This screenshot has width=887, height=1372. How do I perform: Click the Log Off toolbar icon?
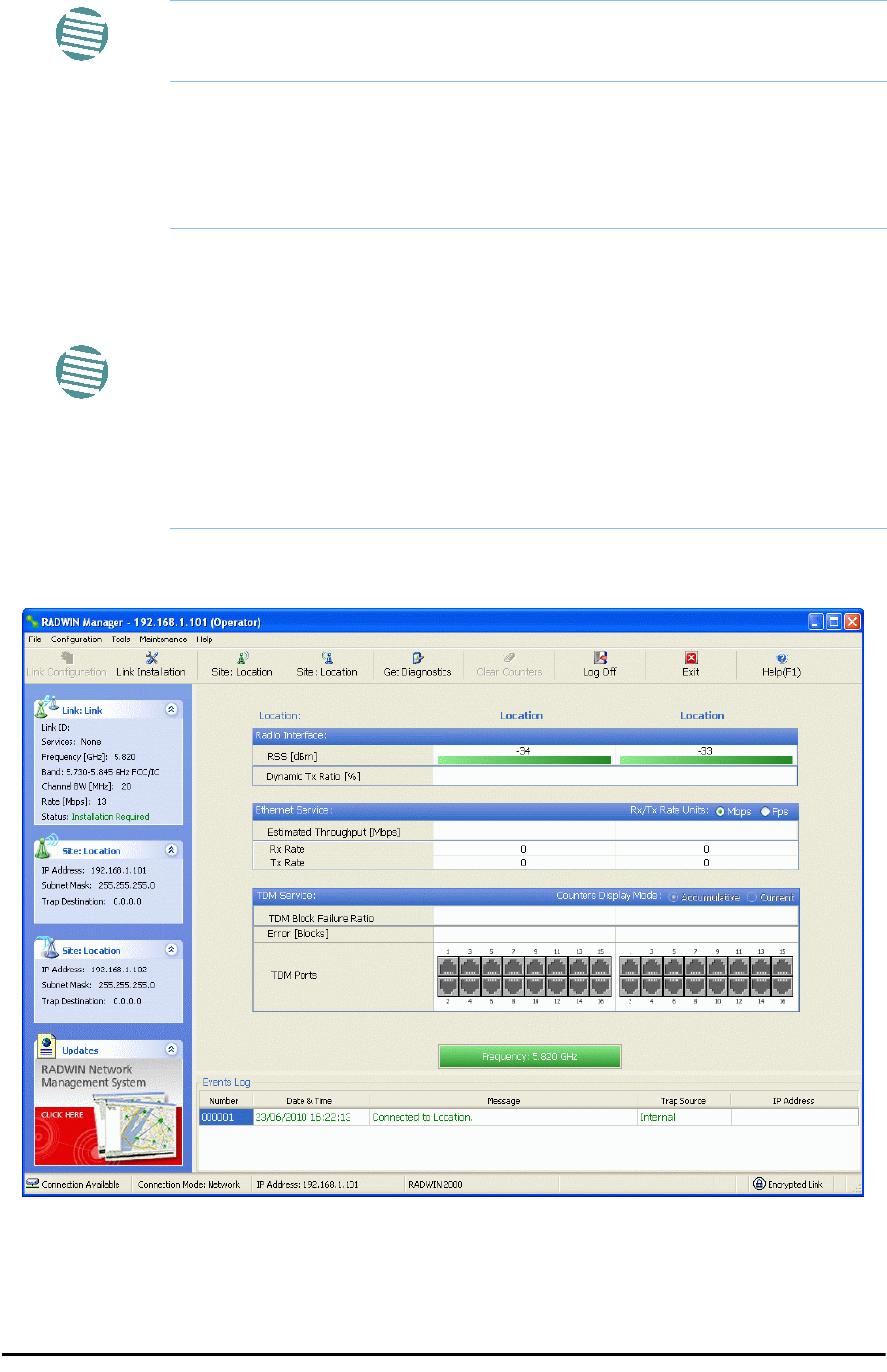point(600,658)
